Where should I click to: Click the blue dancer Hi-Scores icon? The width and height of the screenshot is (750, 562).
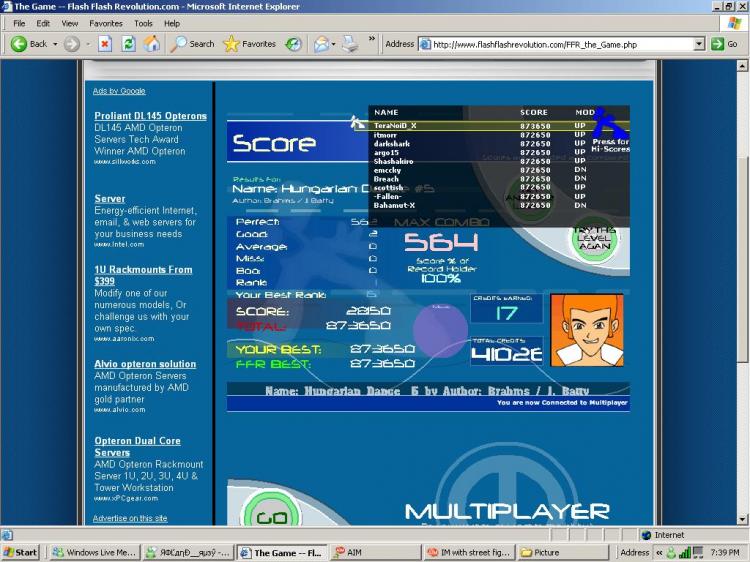click(609, 123)
